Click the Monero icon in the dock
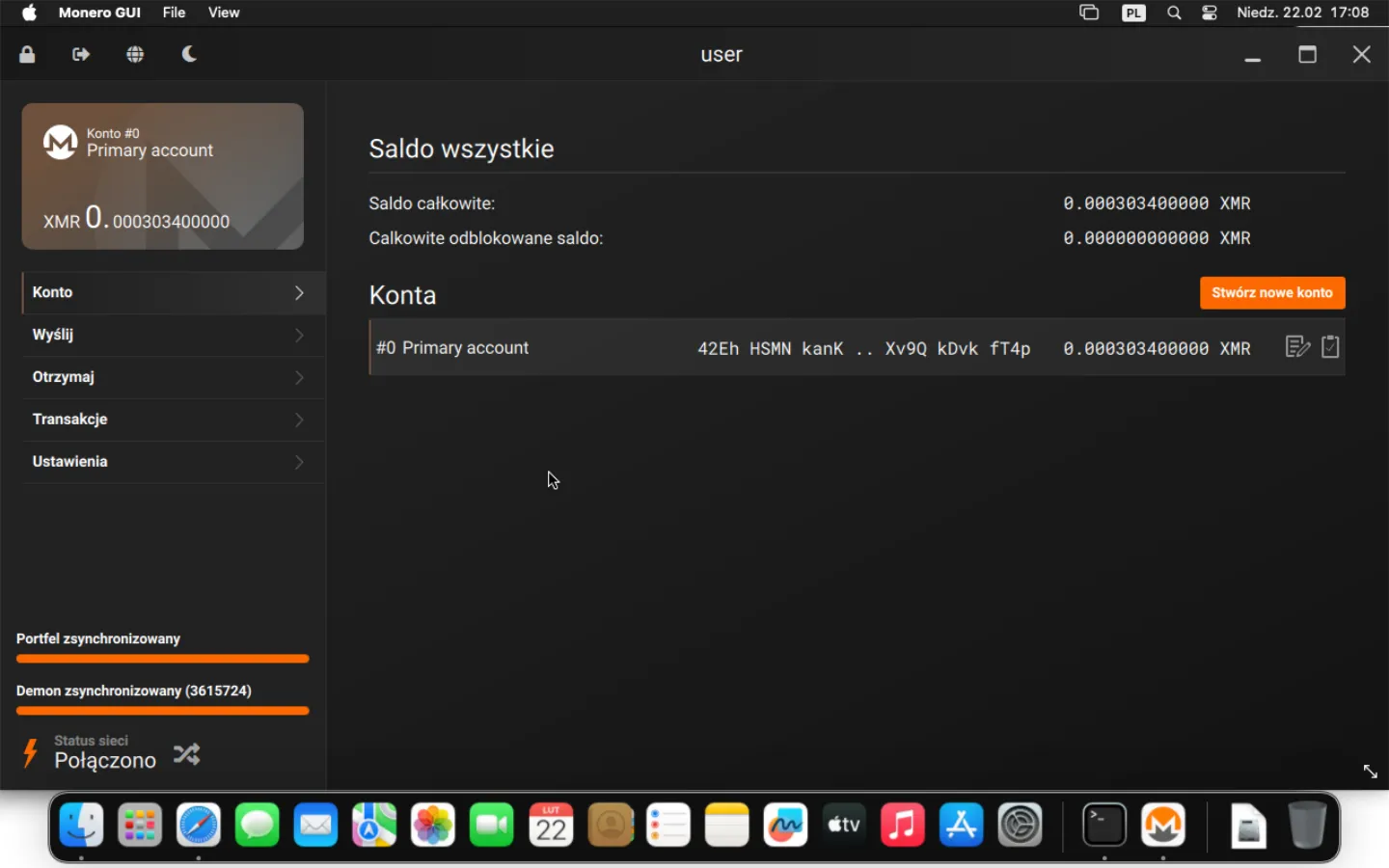 [x=1163, y=826]
